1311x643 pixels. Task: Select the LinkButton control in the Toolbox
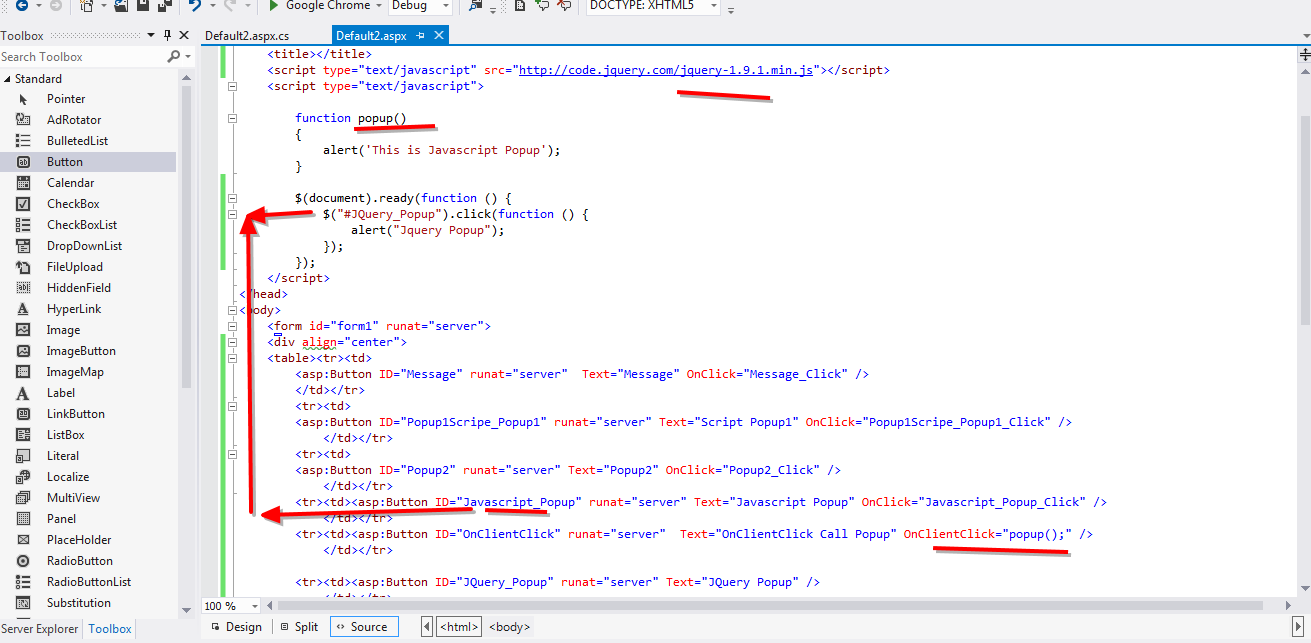(x=88, y=414)
